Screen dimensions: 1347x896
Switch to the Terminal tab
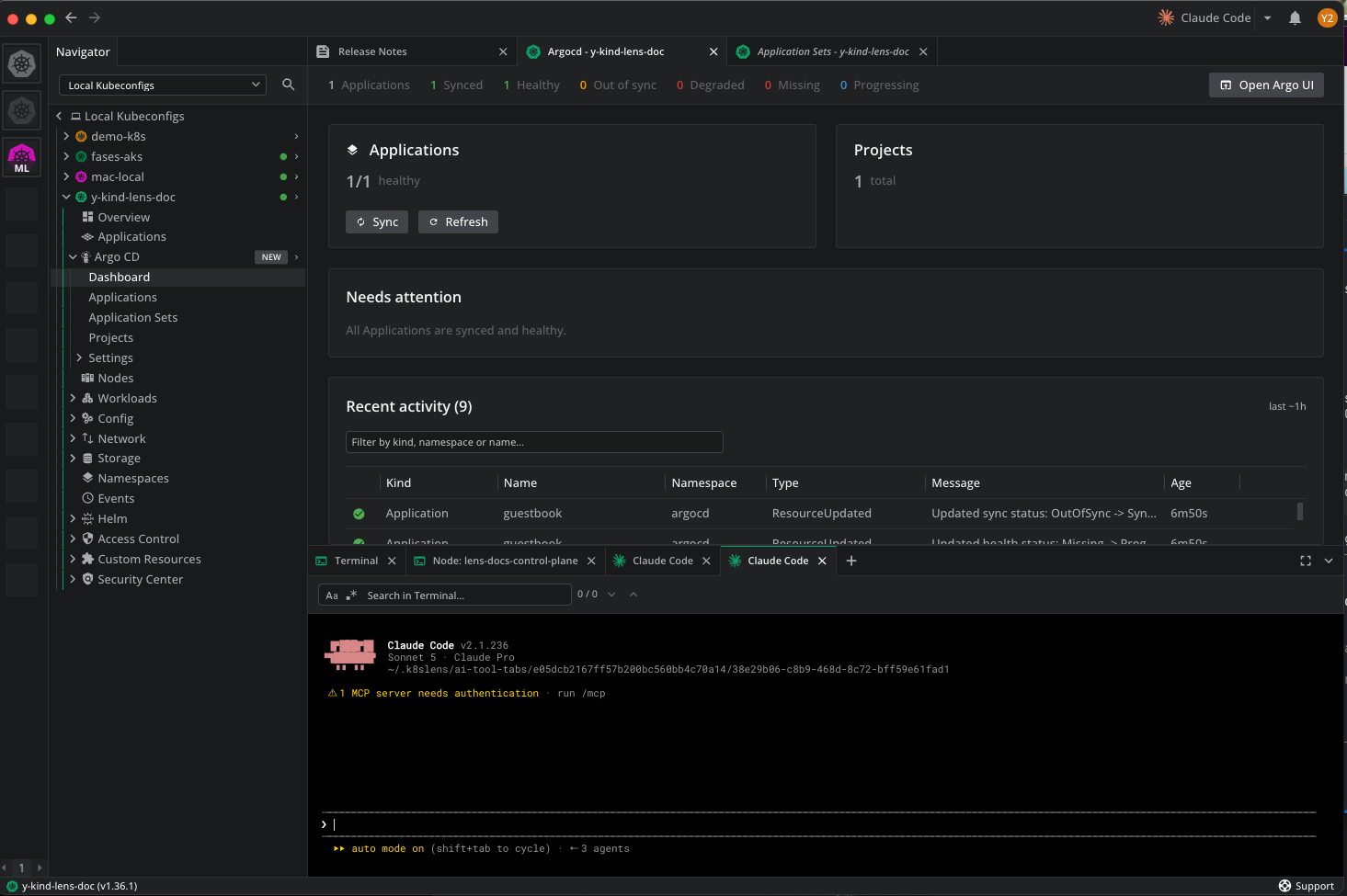(x=356, y=561)
